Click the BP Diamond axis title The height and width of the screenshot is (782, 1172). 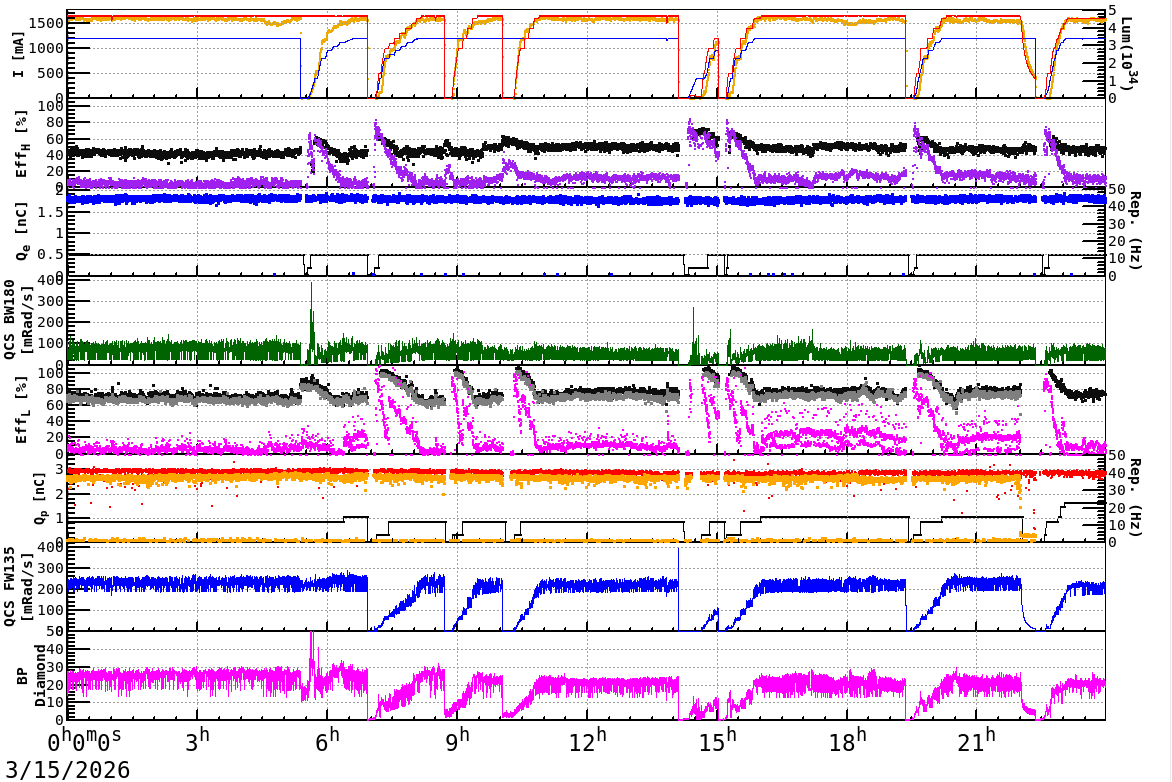(x=30, y=675)
